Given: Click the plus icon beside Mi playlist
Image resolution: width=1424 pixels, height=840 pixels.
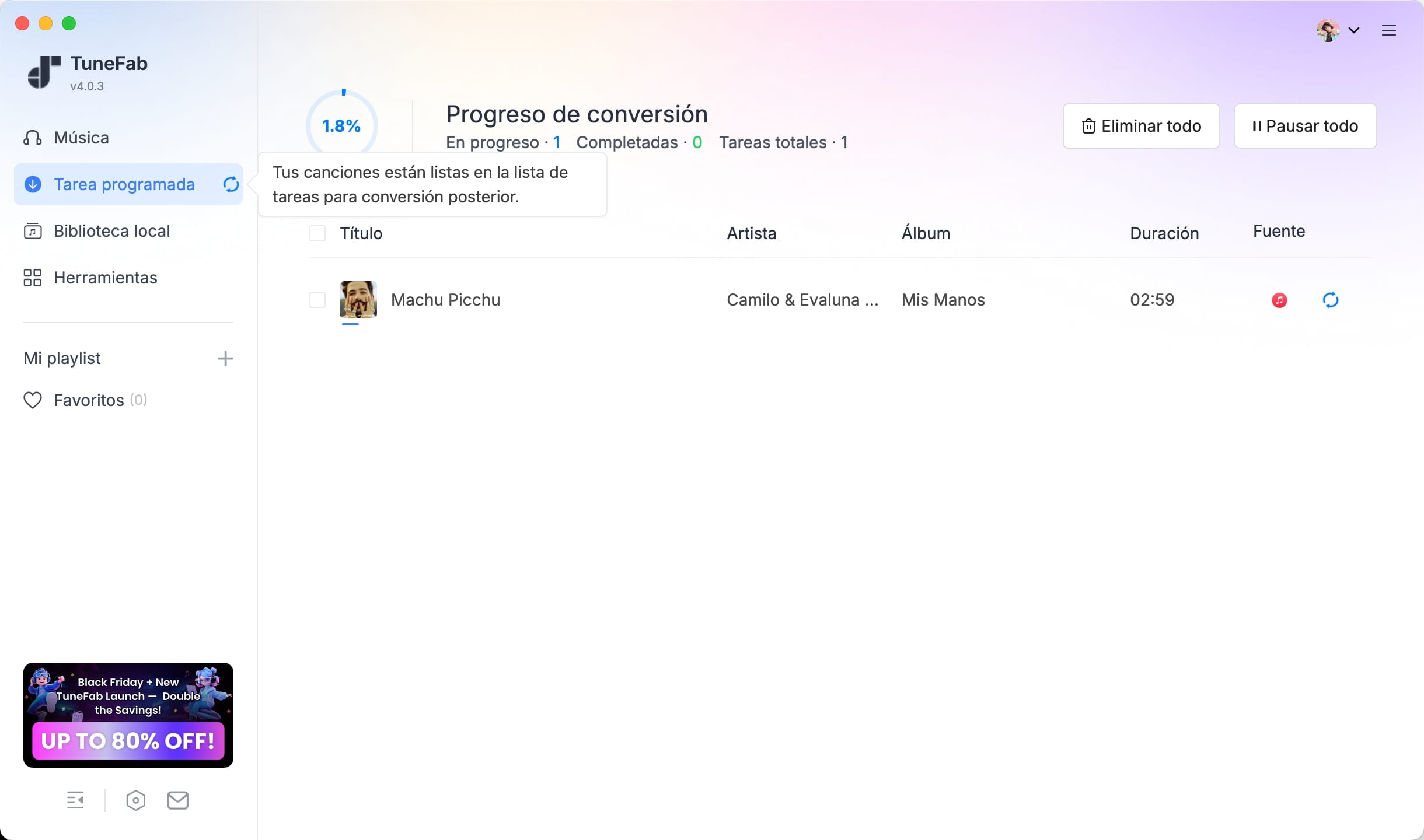Looking at the screenshot, I should pyautogui.click(x=225, y=358).
